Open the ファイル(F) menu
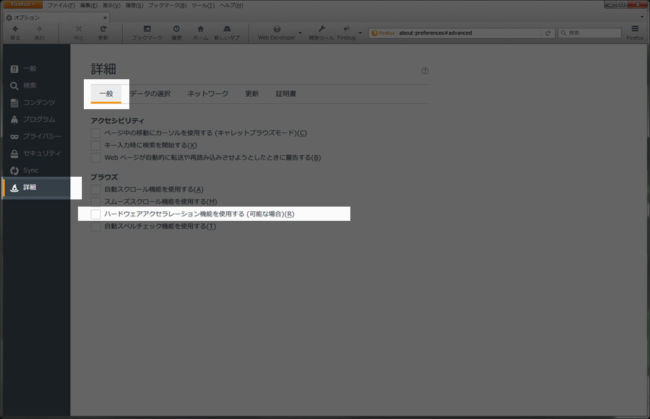 click(61, 5)
